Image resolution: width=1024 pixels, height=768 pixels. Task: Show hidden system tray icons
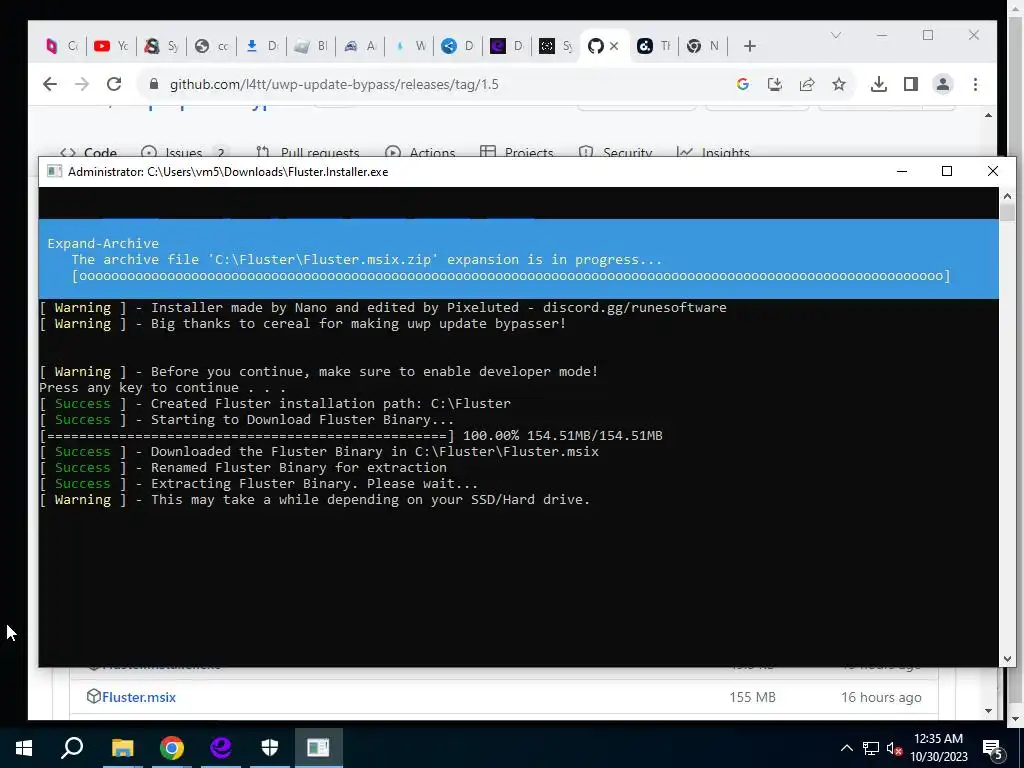(x=846, y=748)
